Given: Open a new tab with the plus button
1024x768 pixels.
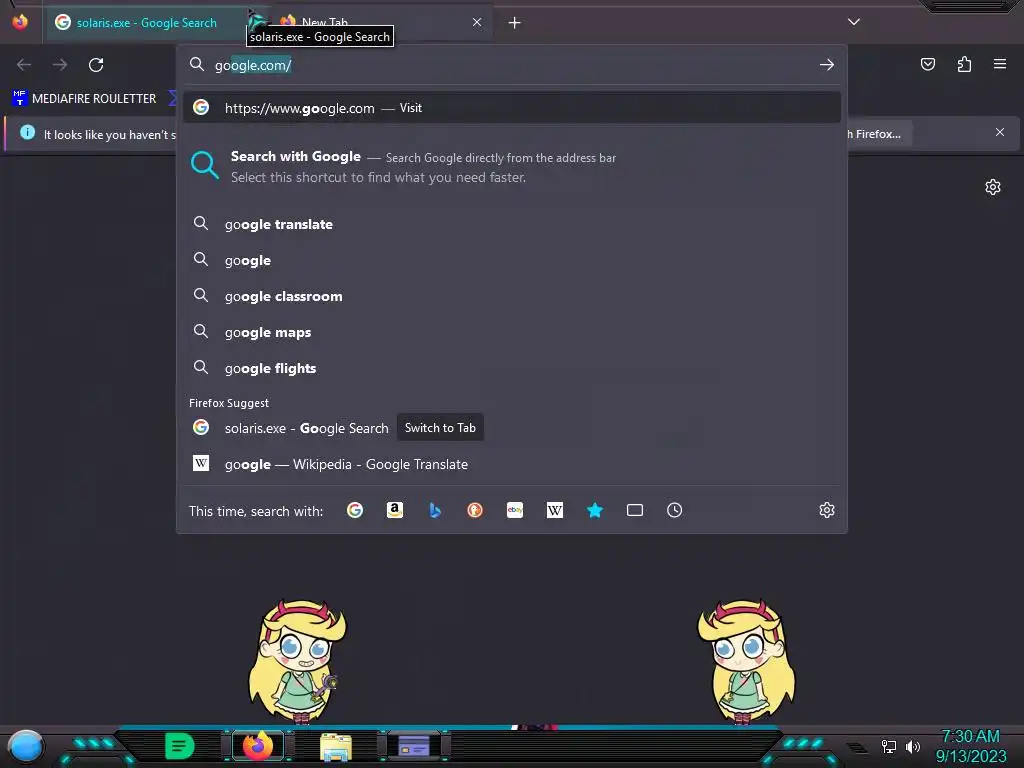Looking at the screenshot, I should pyautogui.click(x=515, y=23).
